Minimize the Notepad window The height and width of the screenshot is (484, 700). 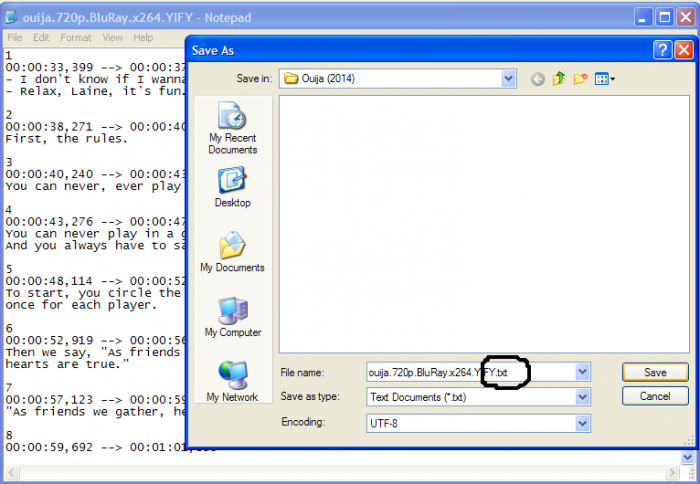pos(643,17)
